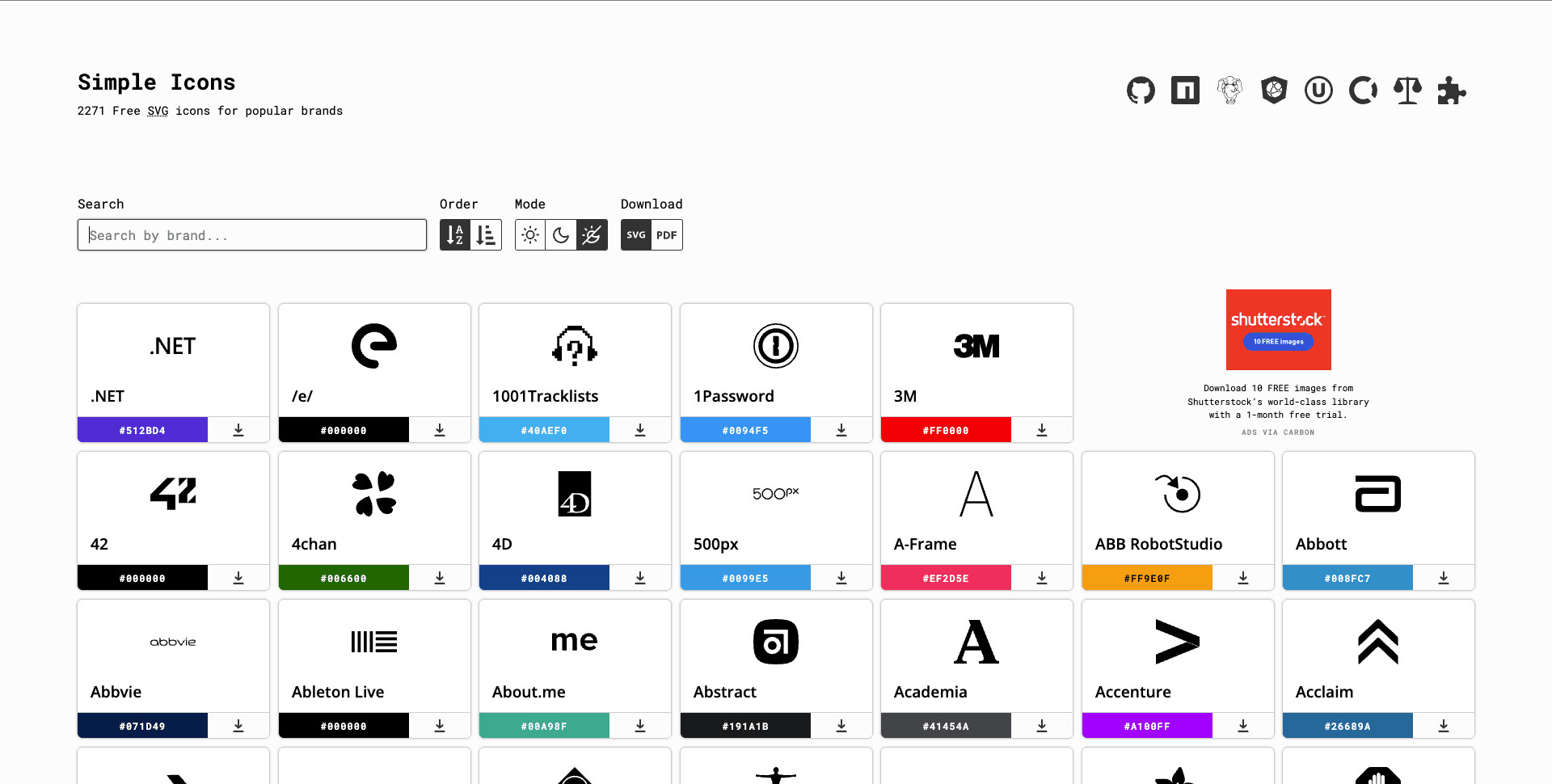The image size is (1552, 784).
Task: Copy 4chan color #006600
Action: pyautogui.click(x=344, y=578)
